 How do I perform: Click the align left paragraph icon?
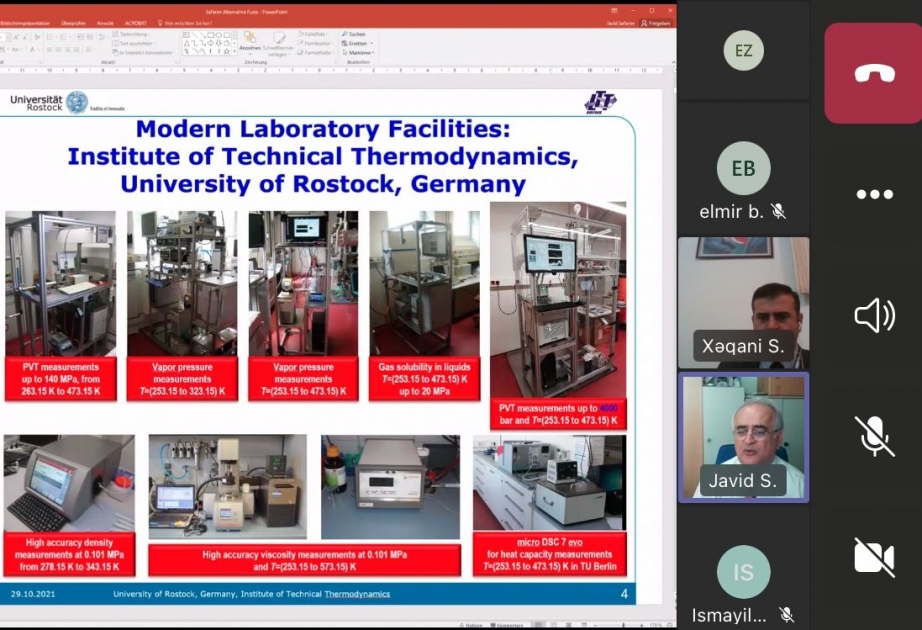click(x=50, y=50)
